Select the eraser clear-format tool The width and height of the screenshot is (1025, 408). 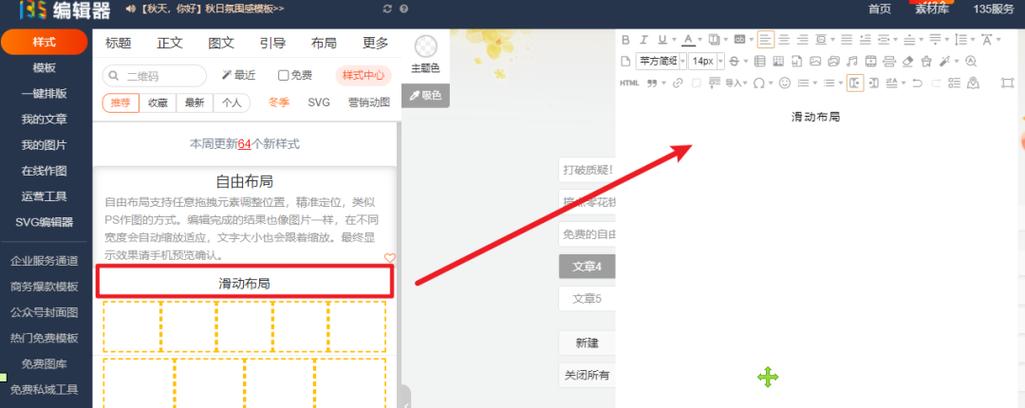click(908, 61)
